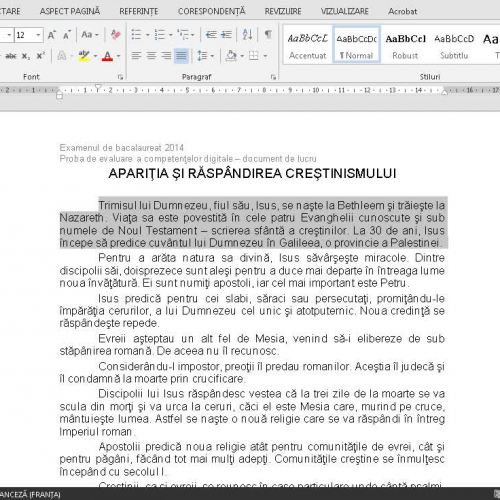Apply numbered list
Viewport: 500px width, 500px height.
[x=160, y=35]
